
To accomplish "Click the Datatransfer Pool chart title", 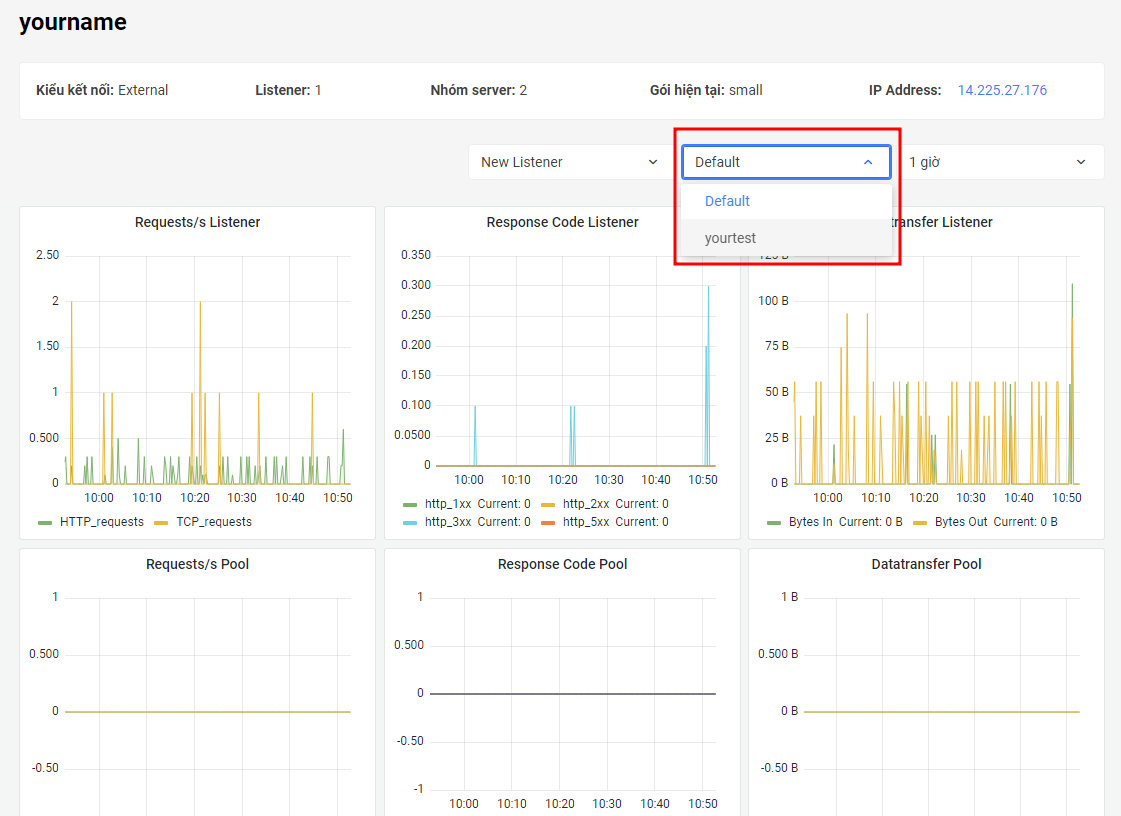I will point(927,564).
